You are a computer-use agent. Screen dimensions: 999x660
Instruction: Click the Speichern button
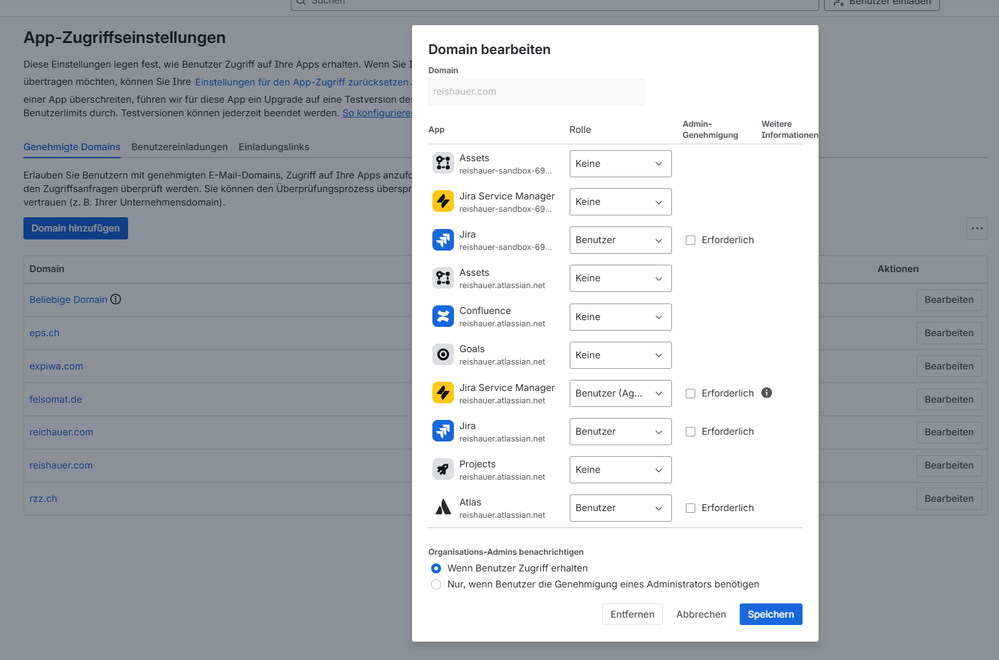pos(770,614)
